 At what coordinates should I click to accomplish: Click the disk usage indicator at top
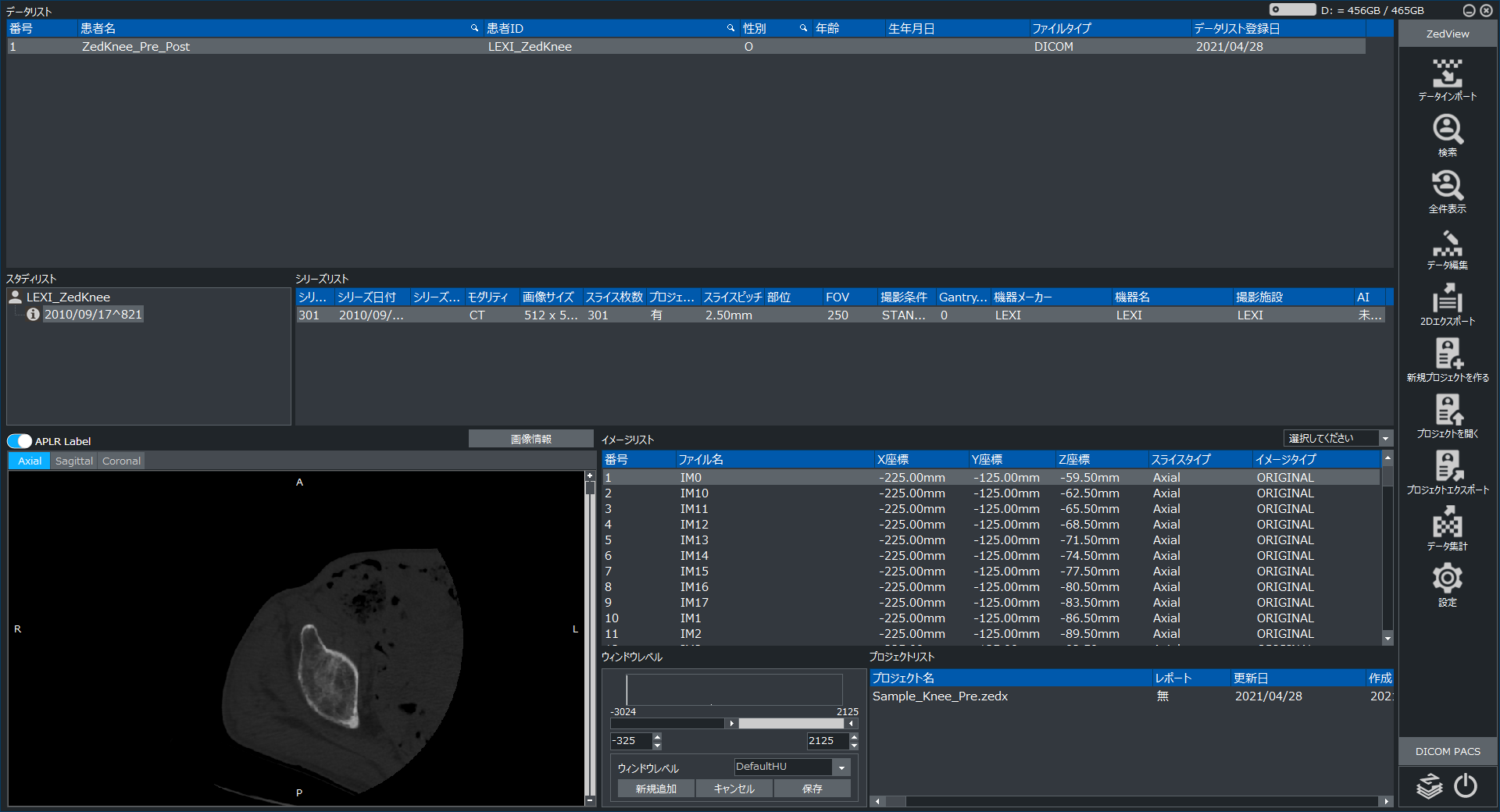tap(1293, 10)
